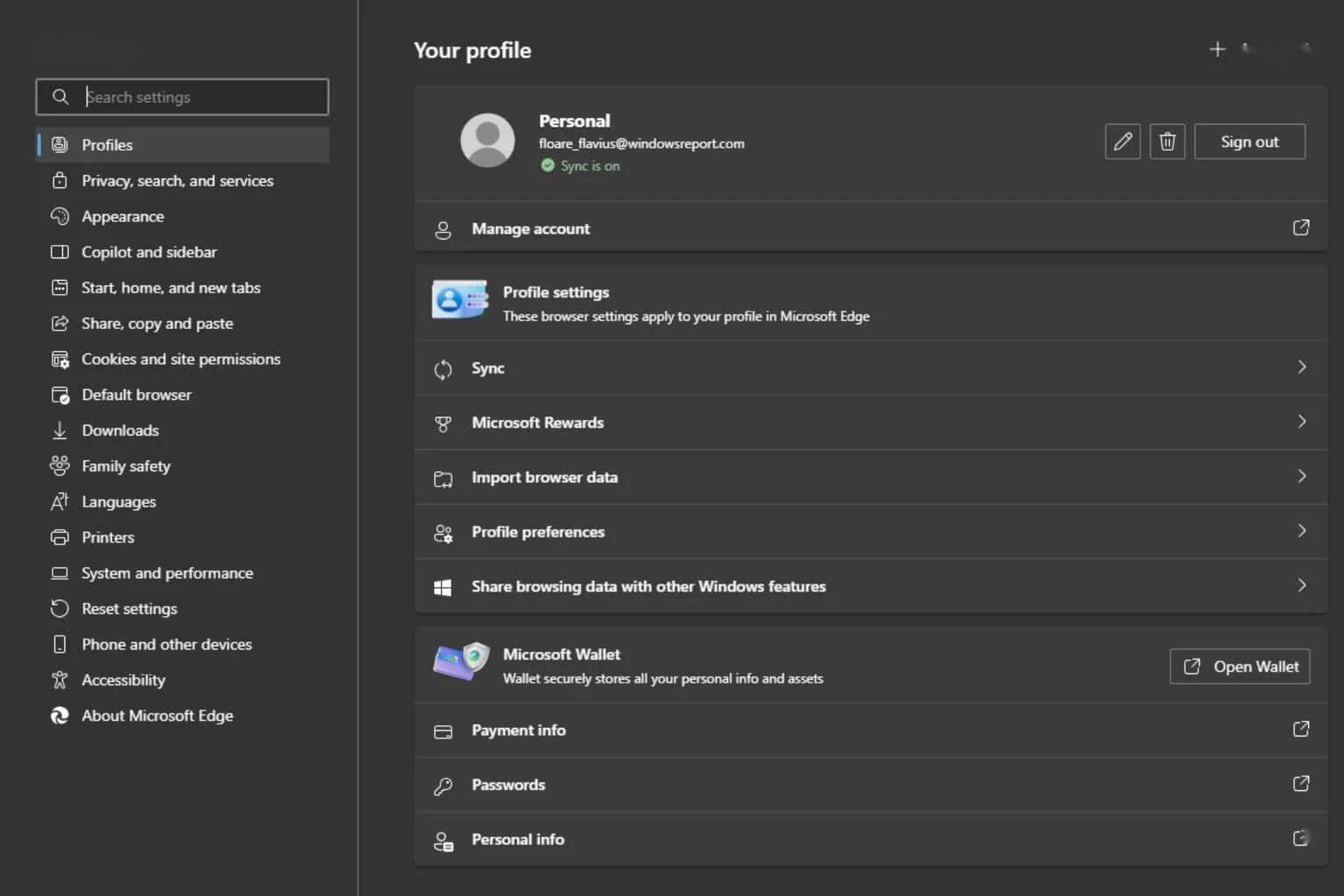Open Copilot and sidebar settings
This screenshot has height=896, width=1344.
[x=183, y=252]
